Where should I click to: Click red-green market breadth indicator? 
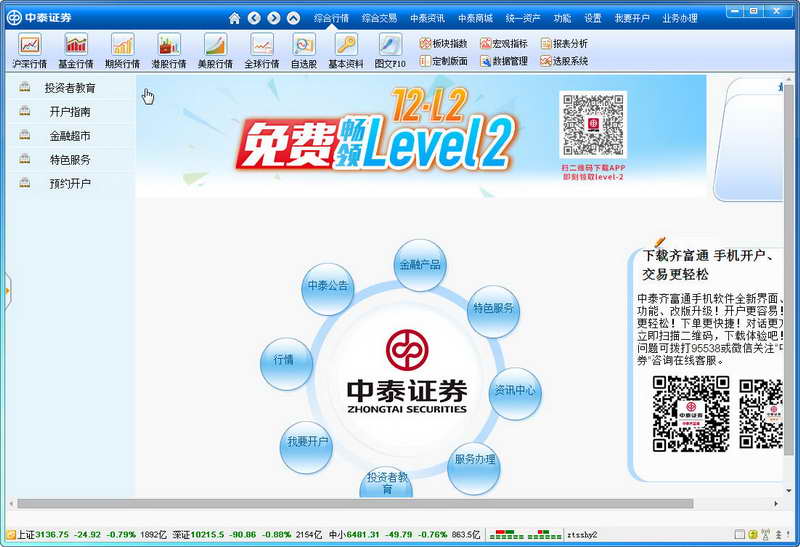coord(526,535)
